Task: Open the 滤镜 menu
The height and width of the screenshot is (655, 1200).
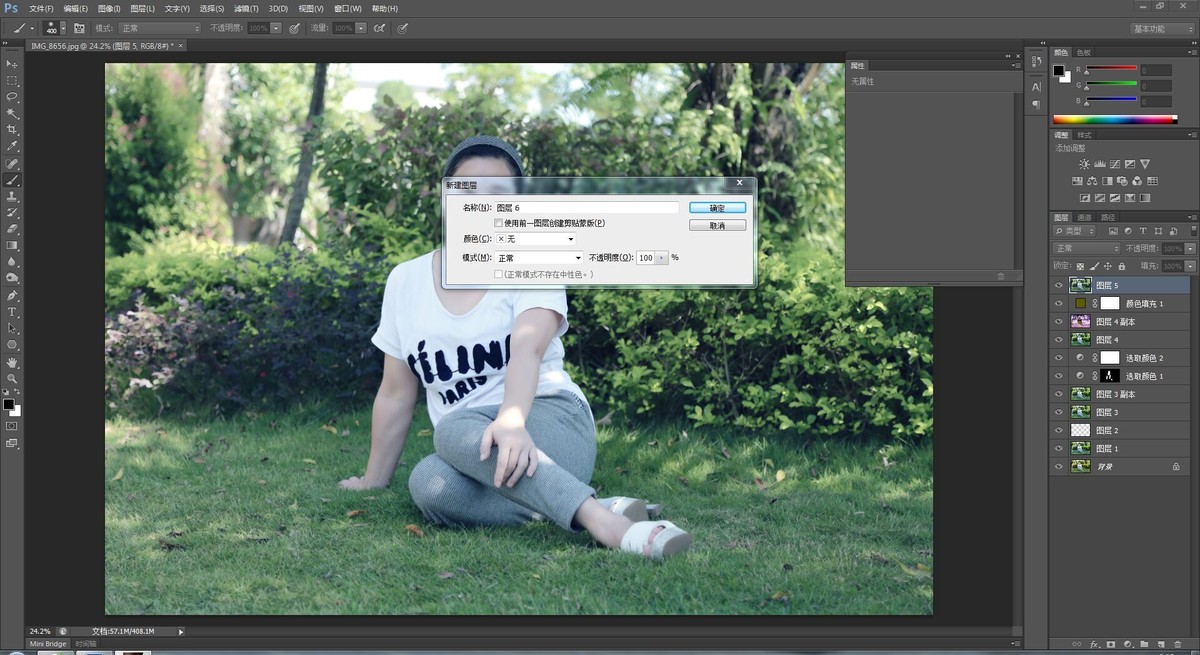Action: 245,8
